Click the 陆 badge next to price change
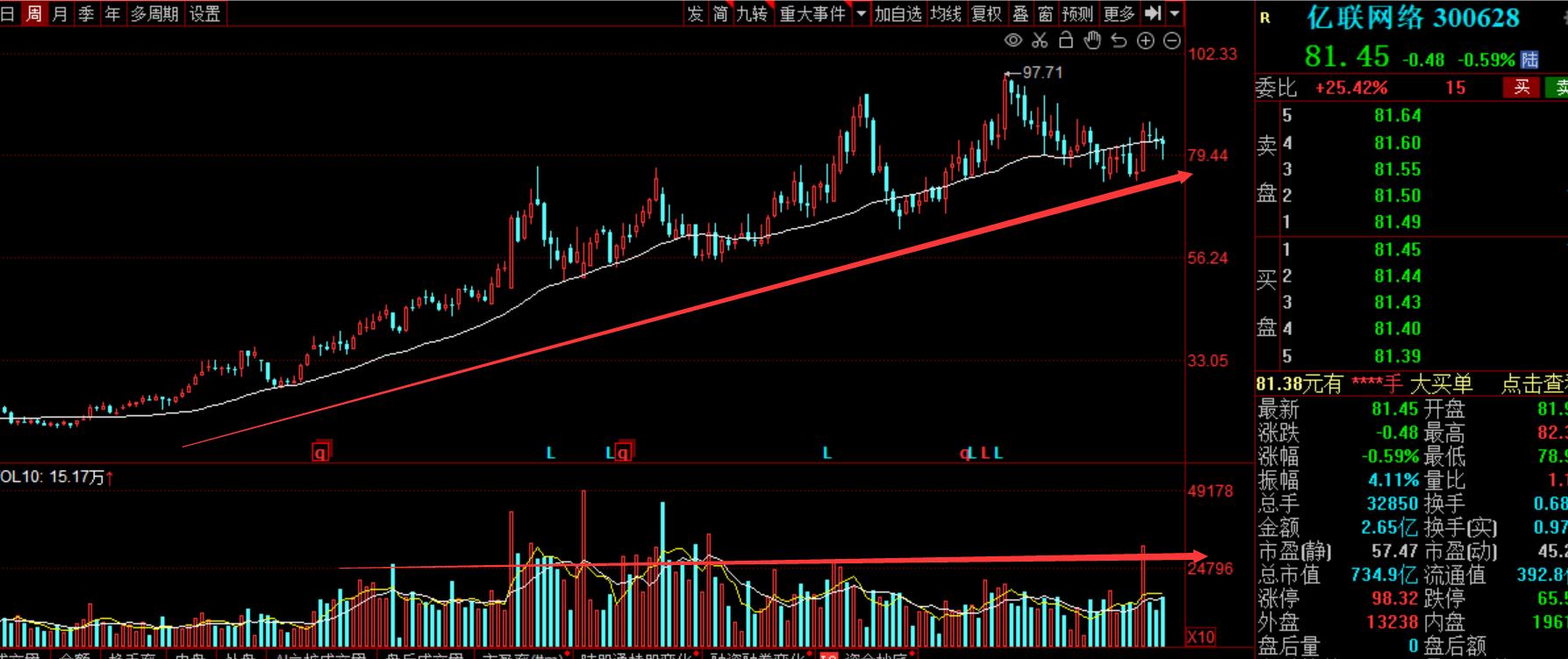This screenshot has height=659, width=1568. click(1529, 60)
